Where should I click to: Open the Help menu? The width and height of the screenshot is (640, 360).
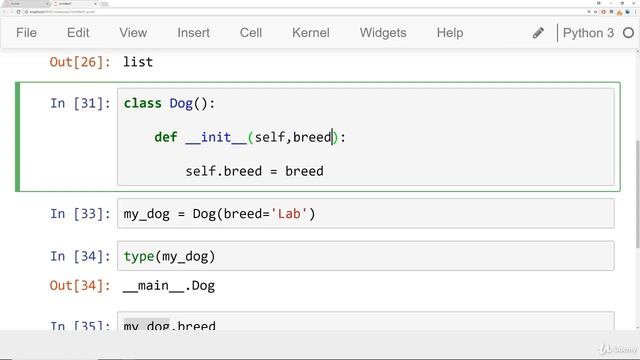click(450, 33)
